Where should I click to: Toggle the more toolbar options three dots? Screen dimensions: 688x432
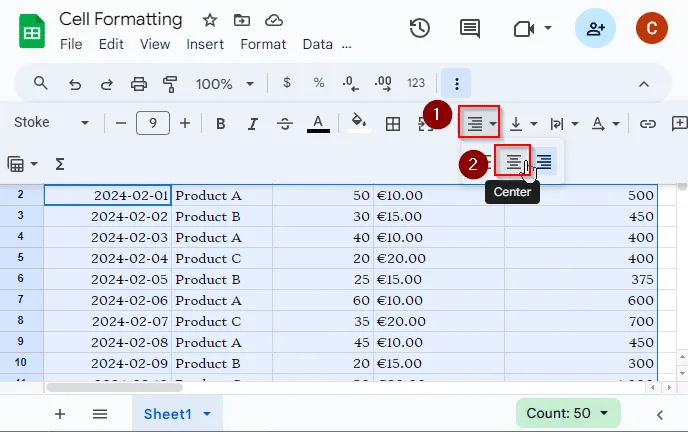(456, 83)
